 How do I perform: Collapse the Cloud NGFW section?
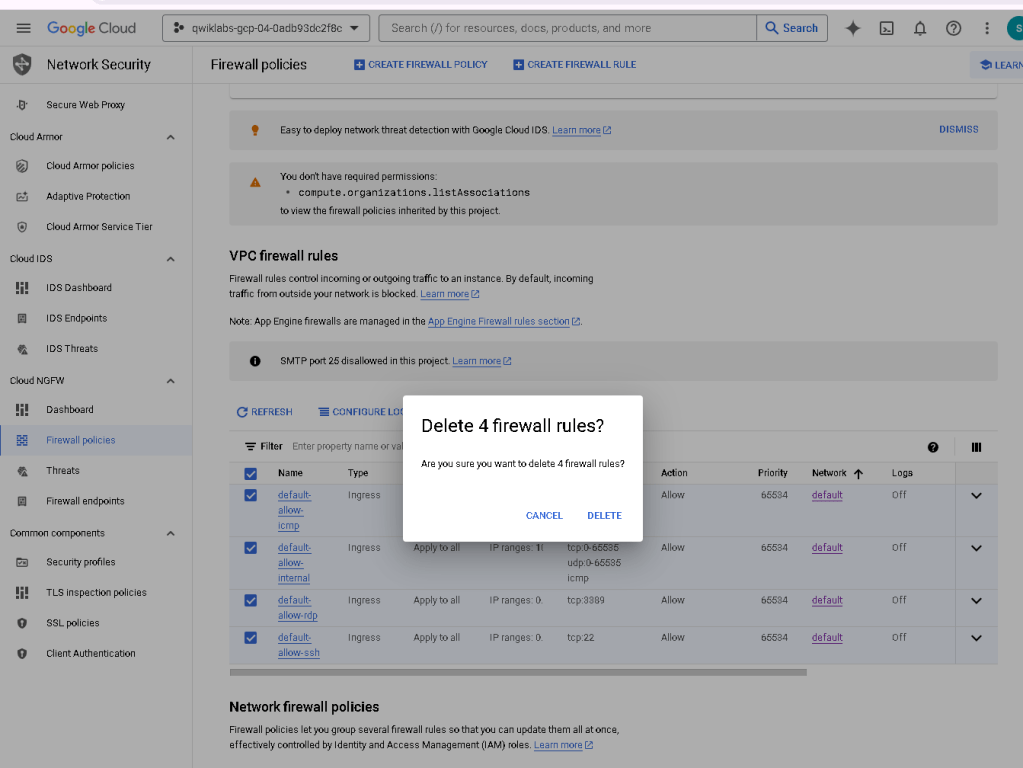tap(170, 381)
